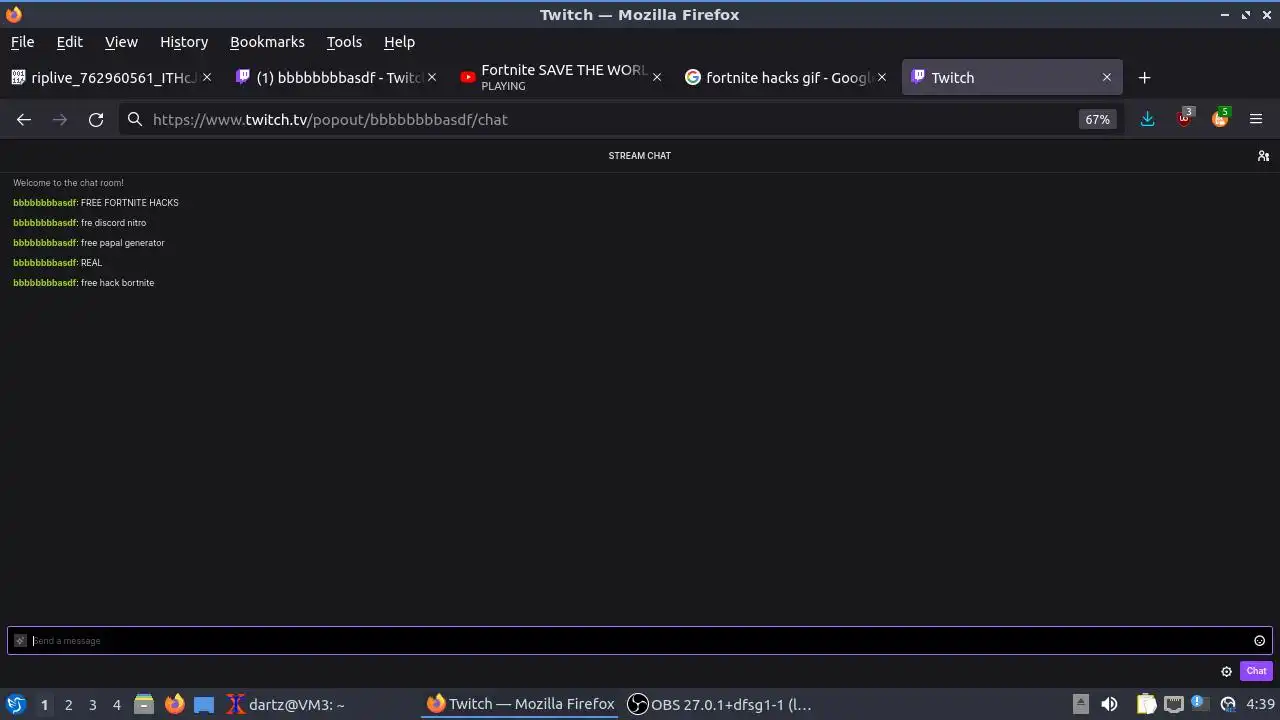Image resolution: width=1280 pixels, height=720 pixels.
Task: Click the 4:39 clock in the tray
Action: click(x=1260, y=704)
